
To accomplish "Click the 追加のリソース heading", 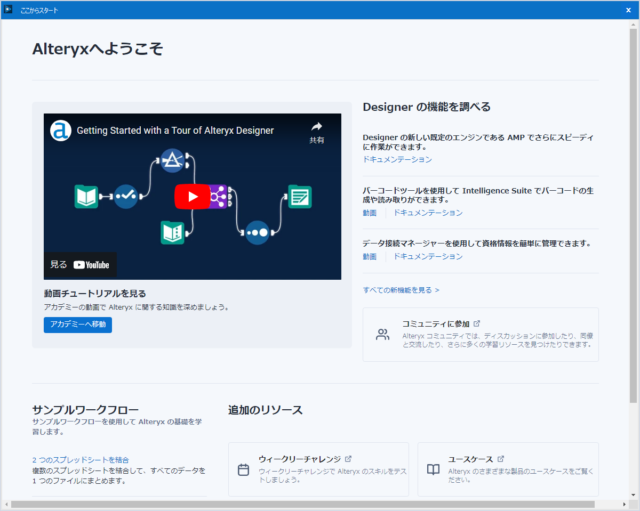I will click(x=265, y=410).
